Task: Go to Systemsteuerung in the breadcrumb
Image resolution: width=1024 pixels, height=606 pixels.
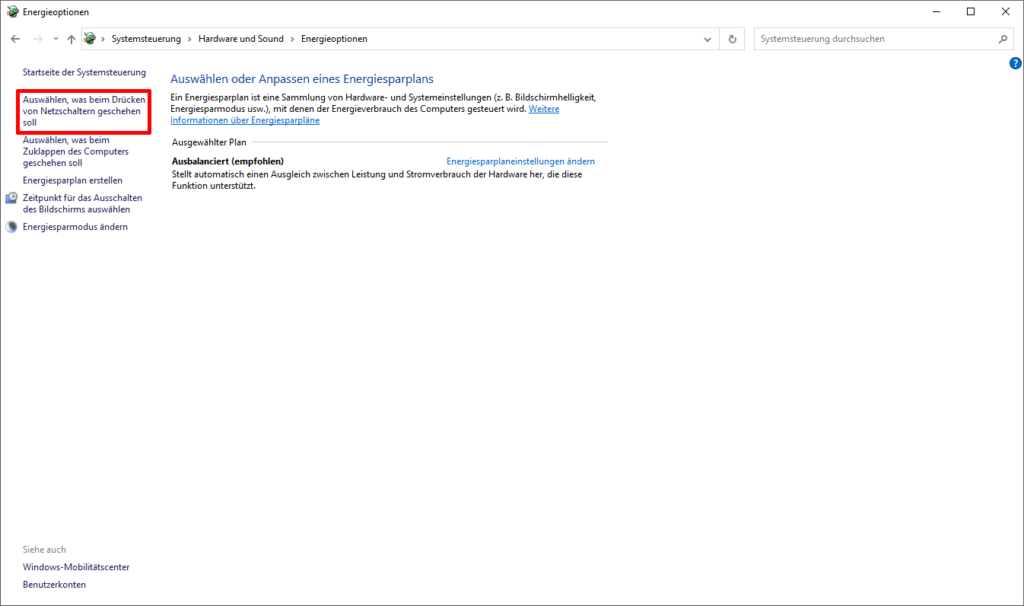Action: pyautogui.click(x=146, y=39)
